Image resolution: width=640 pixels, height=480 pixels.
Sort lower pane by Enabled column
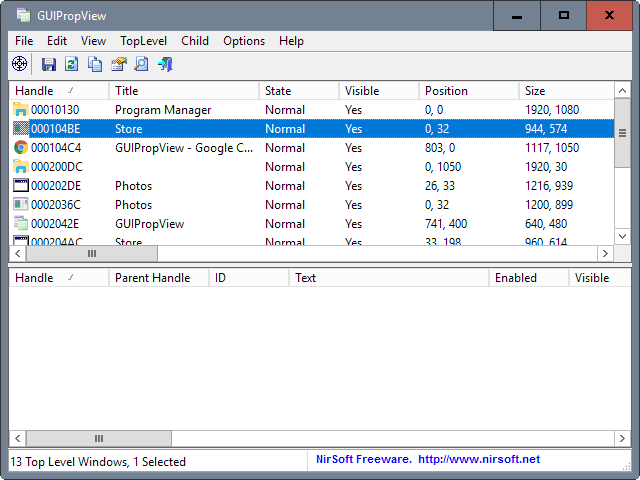(x=529, y=278)
